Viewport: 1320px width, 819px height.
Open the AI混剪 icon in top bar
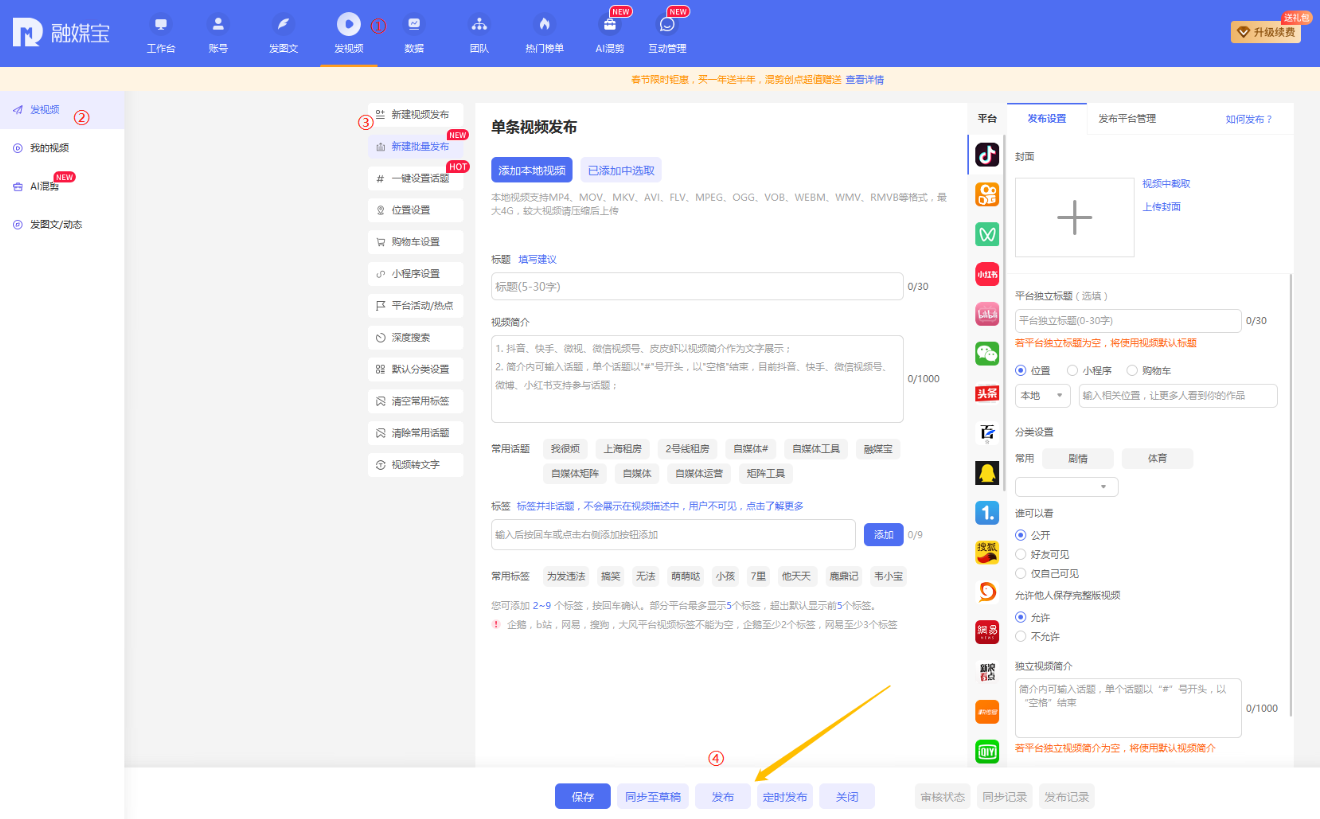[609, 23]
